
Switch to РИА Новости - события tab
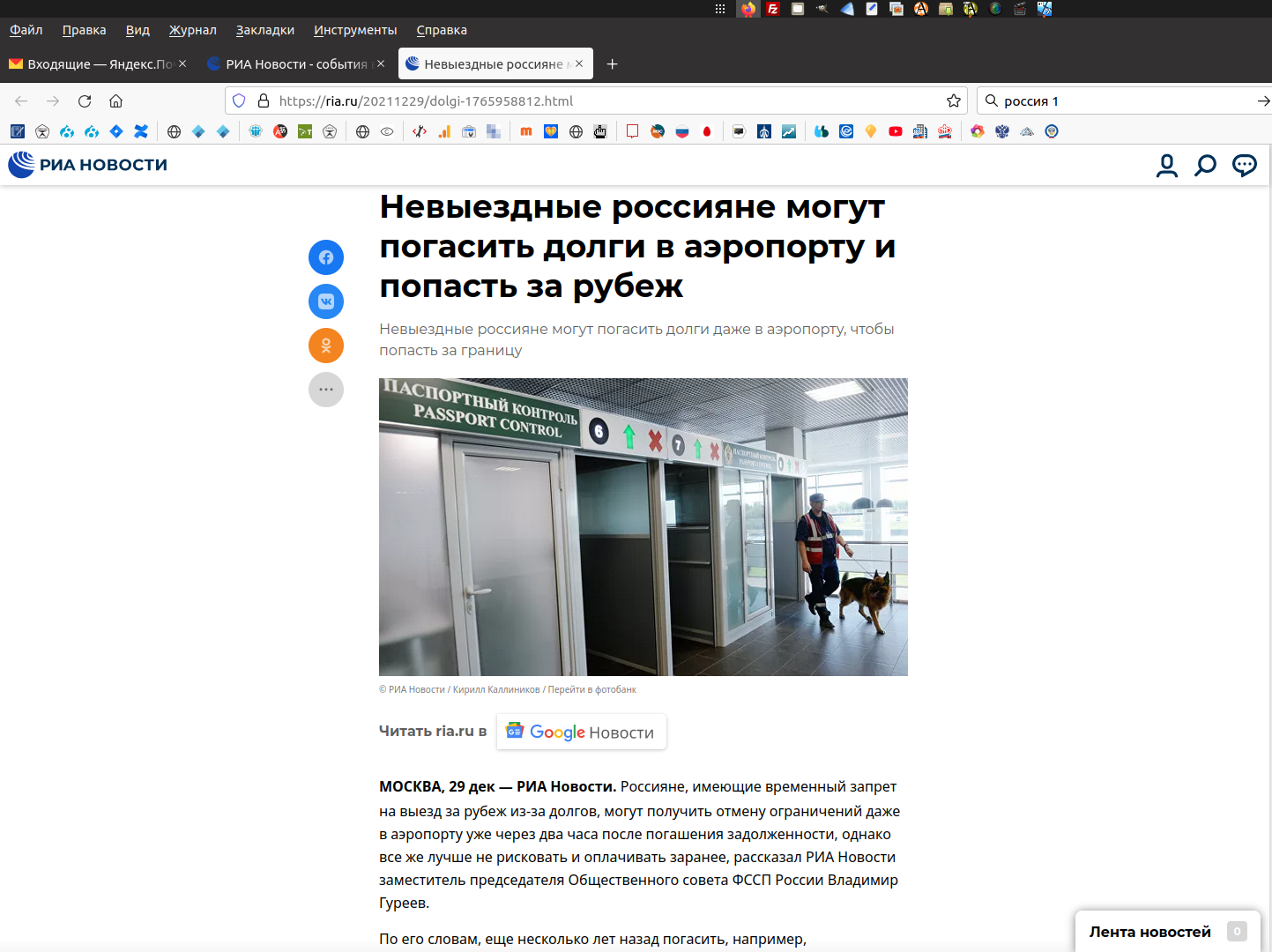[296, 63]
